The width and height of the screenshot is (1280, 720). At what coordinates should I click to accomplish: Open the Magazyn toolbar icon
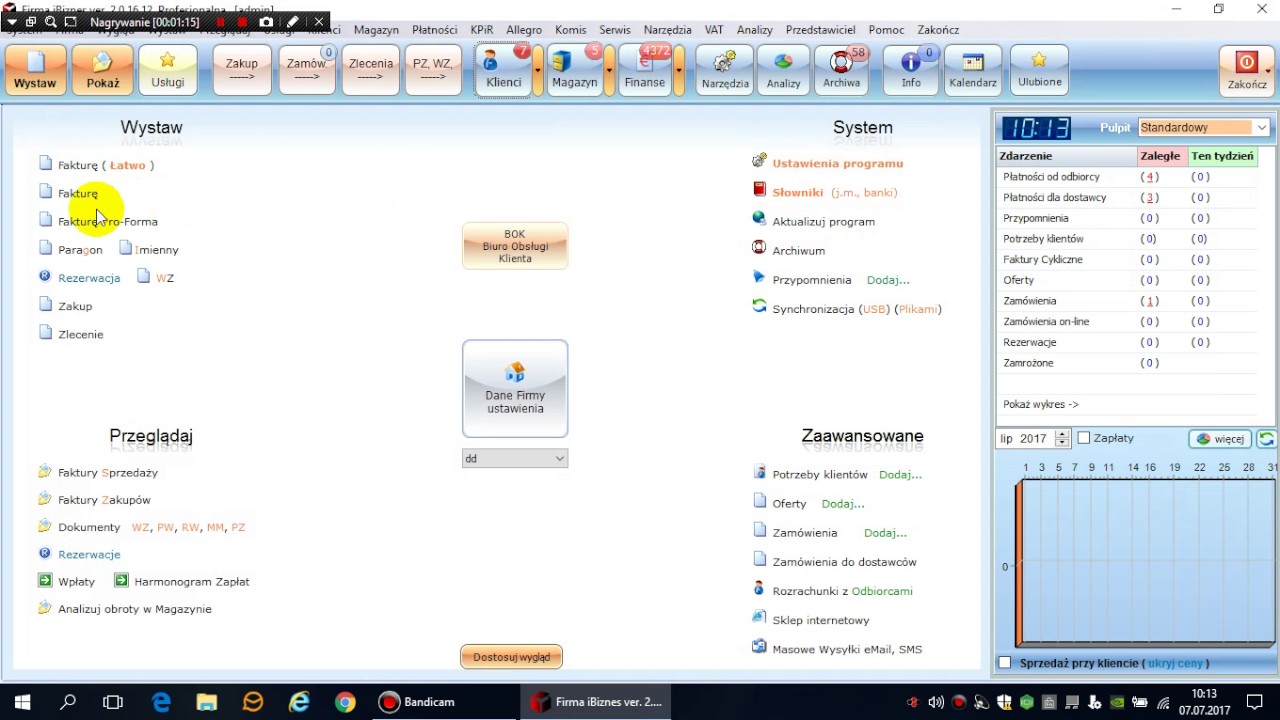pos(575,70)
